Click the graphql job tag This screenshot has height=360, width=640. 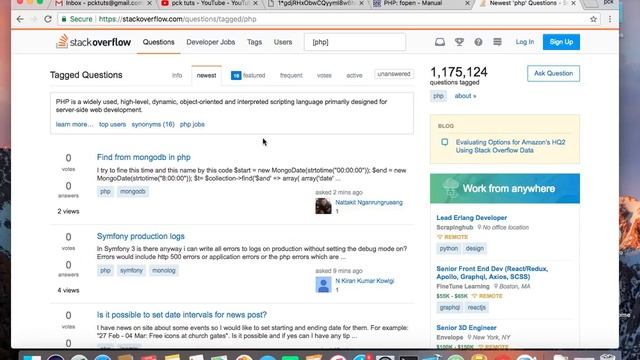click(x=450, y=307)
